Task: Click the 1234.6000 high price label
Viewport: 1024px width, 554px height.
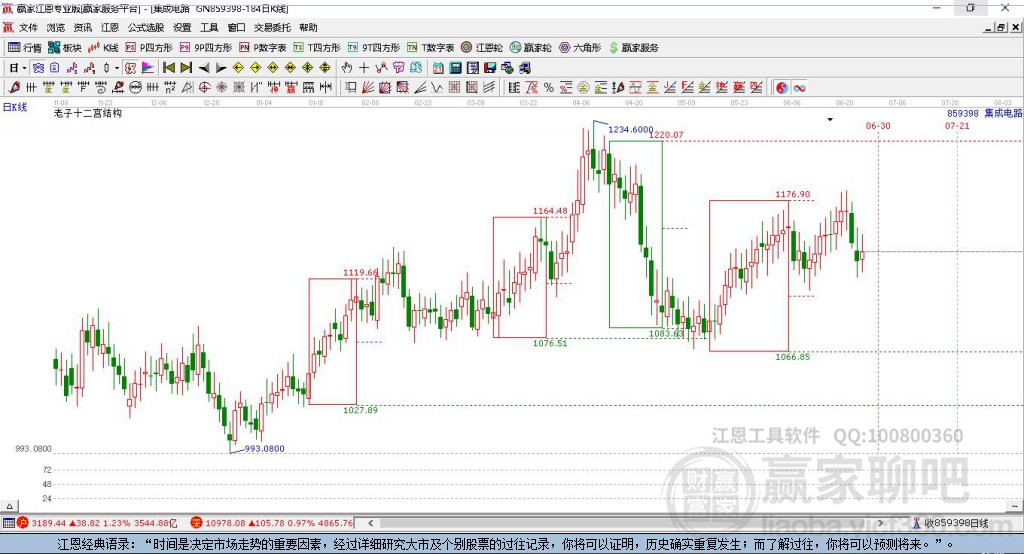Action: point(630,129)
